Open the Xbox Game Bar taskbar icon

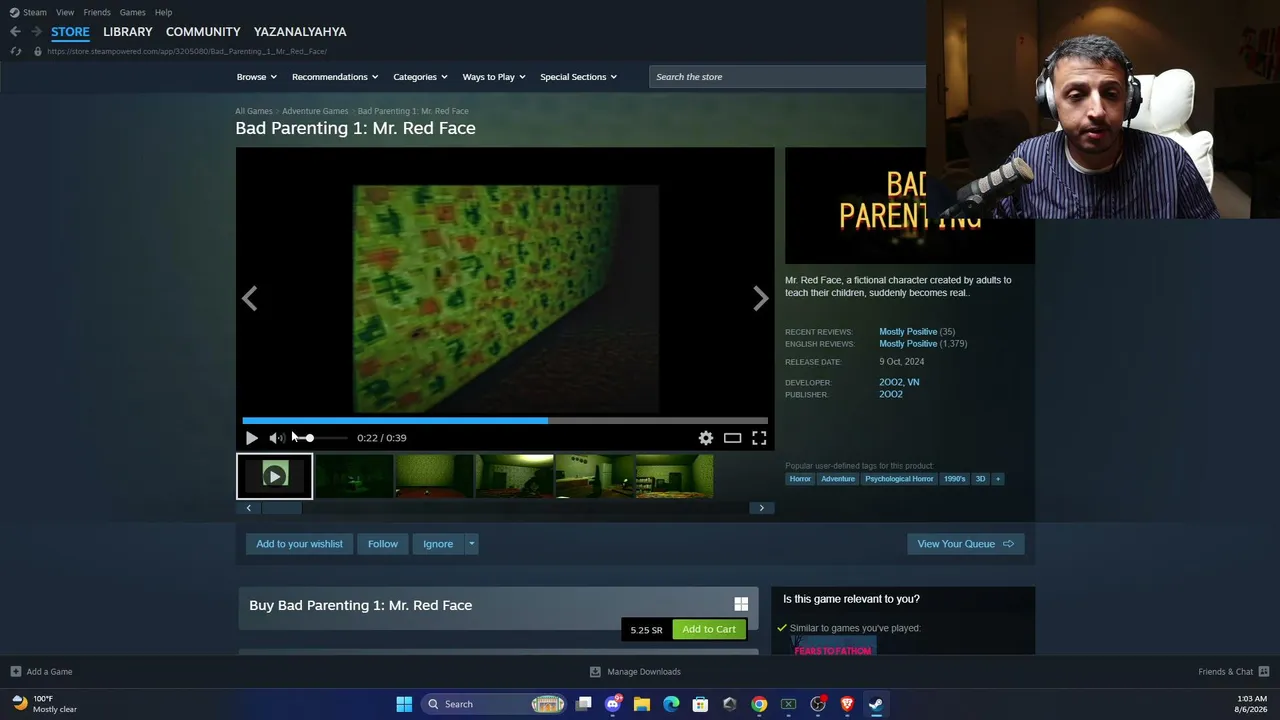click(788, 704)
